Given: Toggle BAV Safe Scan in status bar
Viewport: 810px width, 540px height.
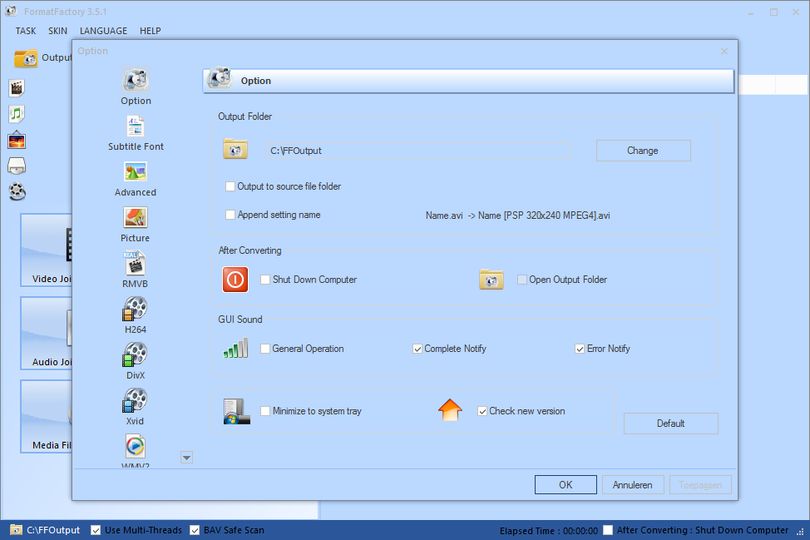Looking at the screenshot, I should (195, 530).
